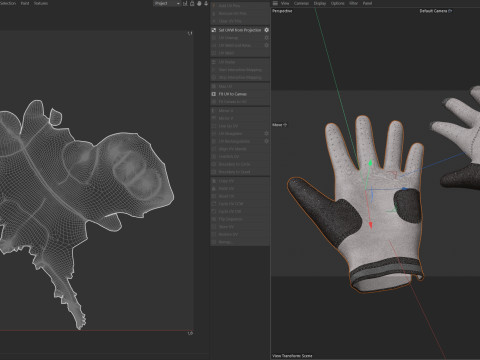Click the Perspective label in viewport
The height and width of the screenshot is (360, 480).
click(x=282, y=11)
